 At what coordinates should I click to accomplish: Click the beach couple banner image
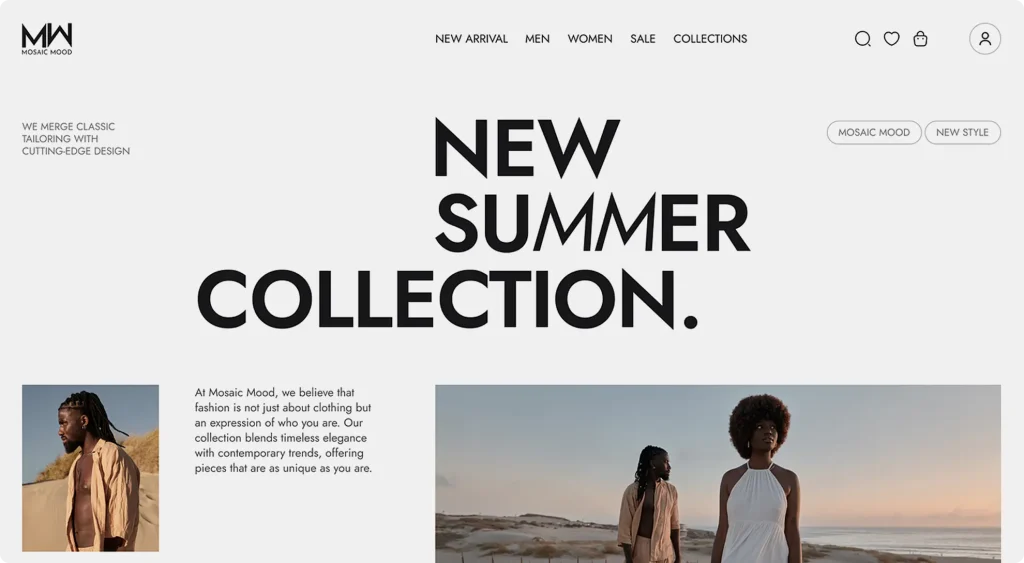pyautogui.click(x=718, y=474)
